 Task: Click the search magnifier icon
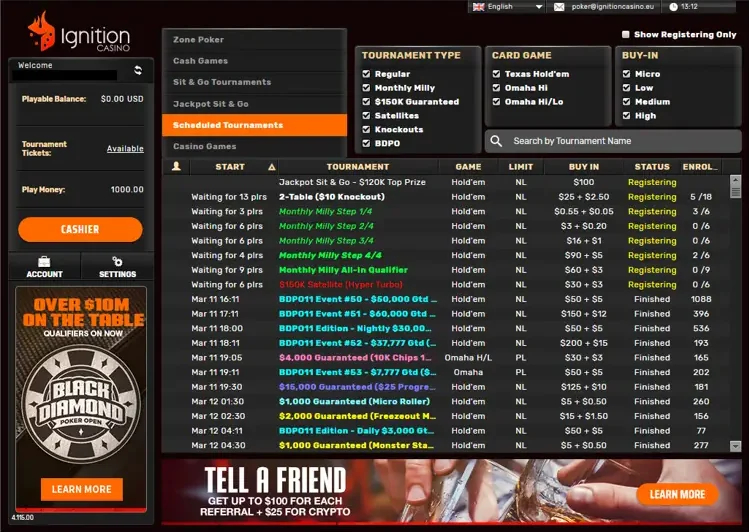click(496, 141)
